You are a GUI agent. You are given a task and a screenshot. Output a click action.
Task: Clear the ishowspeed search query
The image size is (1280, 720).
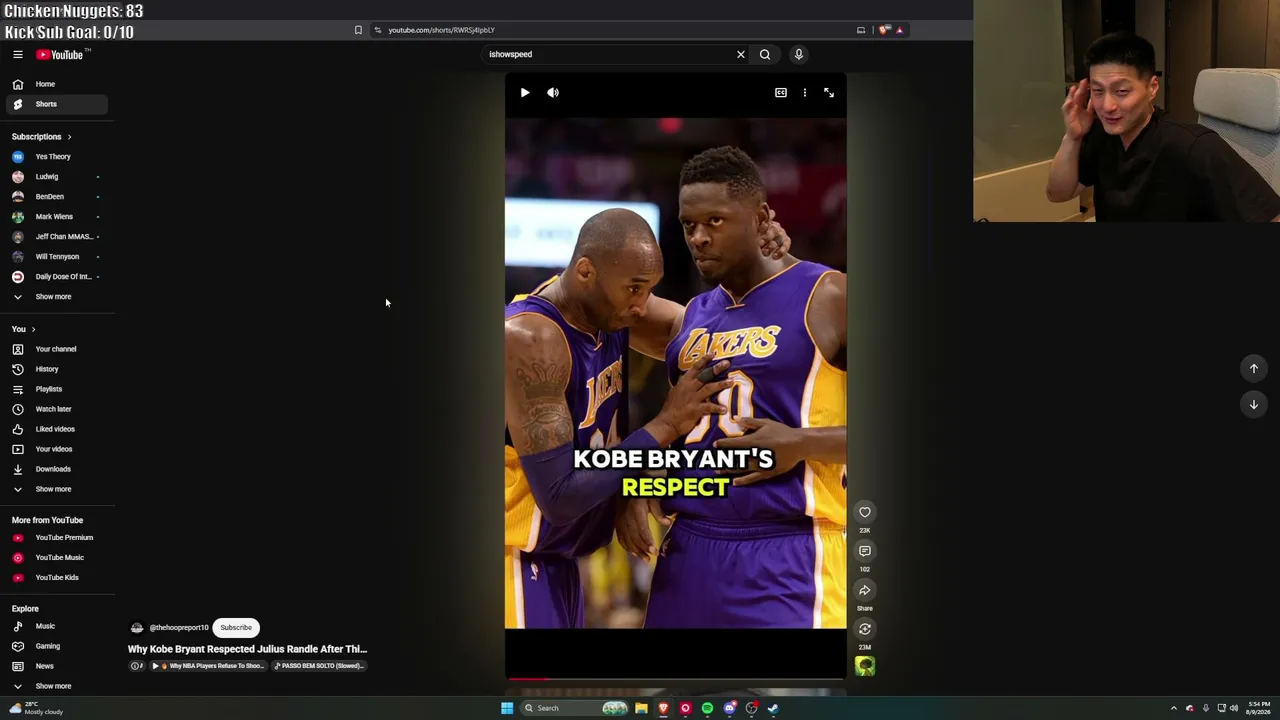(741, 55)
